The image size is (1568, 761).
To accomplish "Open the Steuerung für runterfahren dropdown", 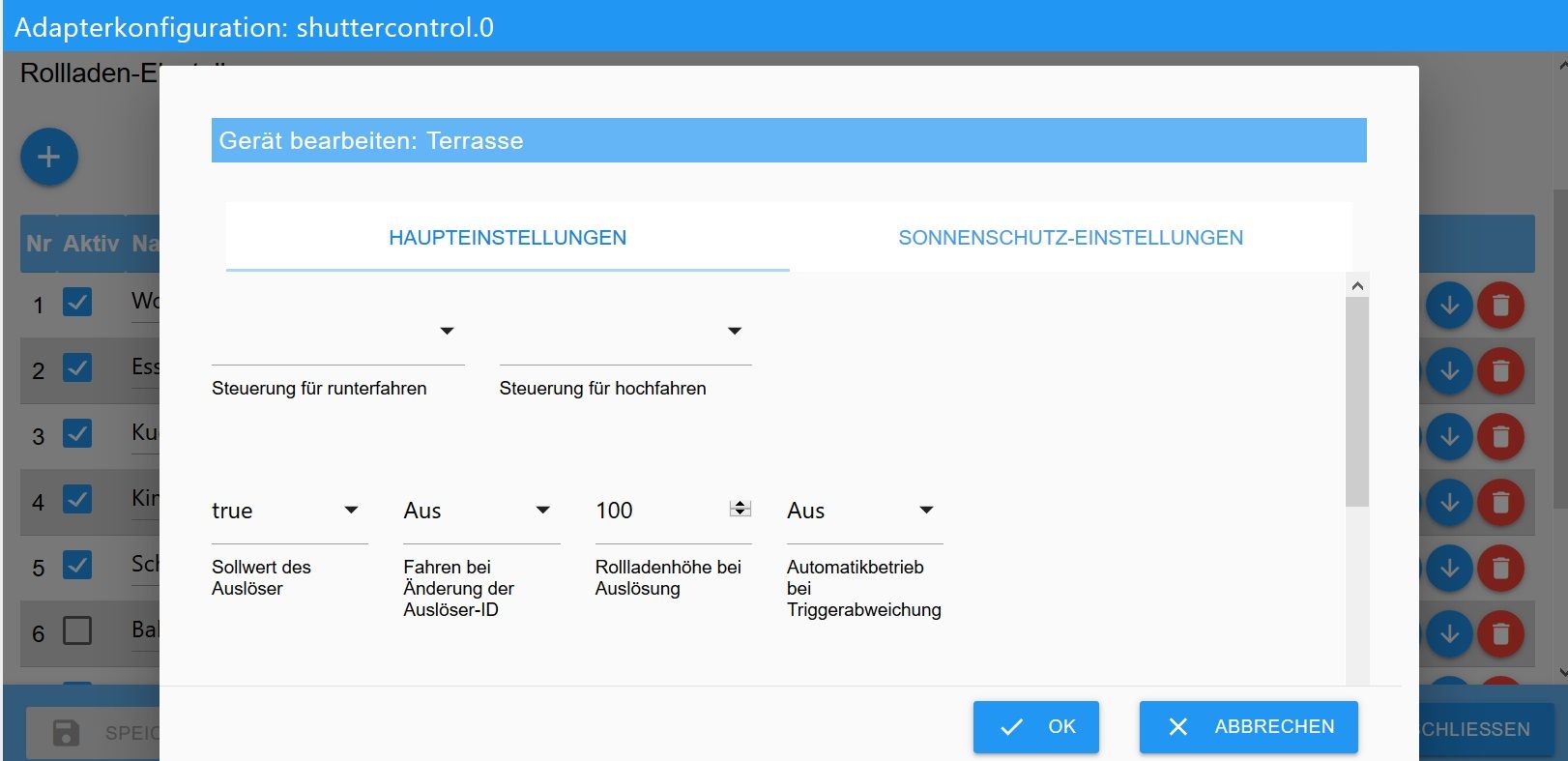I will [x=337, y=332].
